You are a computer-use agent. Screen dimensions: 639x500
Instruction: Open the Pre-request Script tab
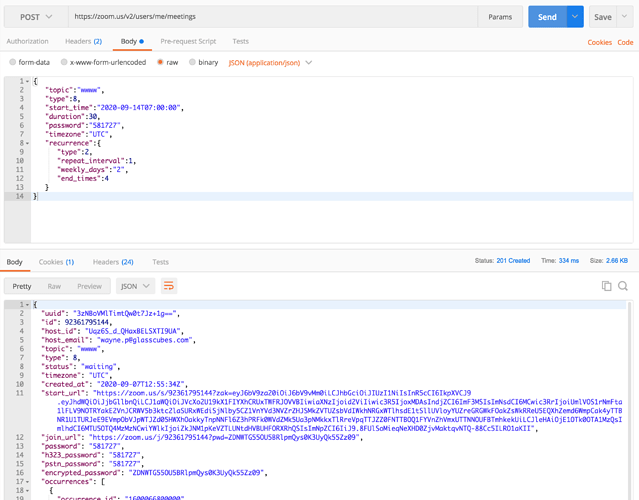(188, 41)
